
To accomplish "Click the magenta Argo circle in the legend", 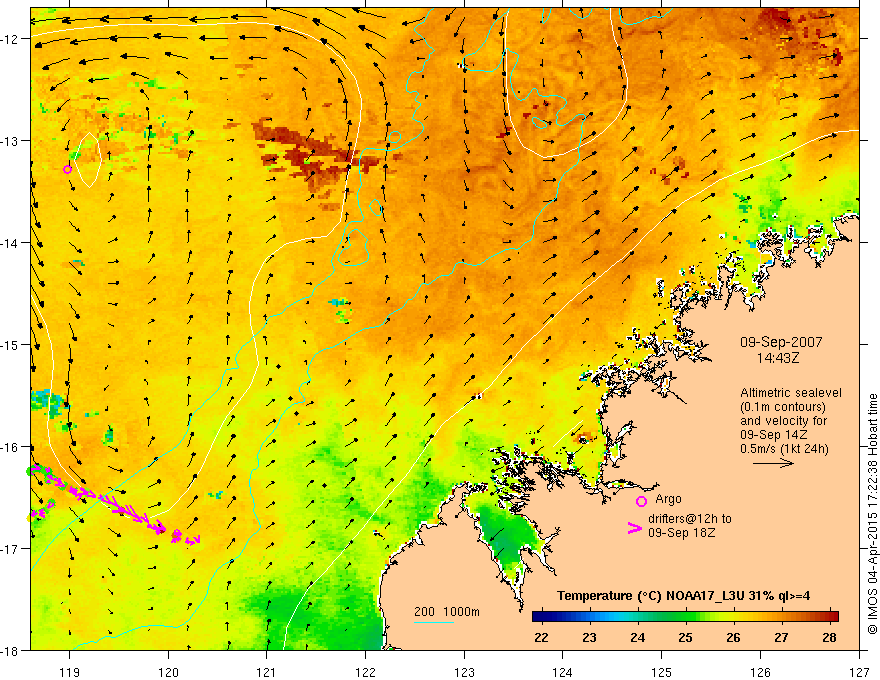I will [641, 501].
